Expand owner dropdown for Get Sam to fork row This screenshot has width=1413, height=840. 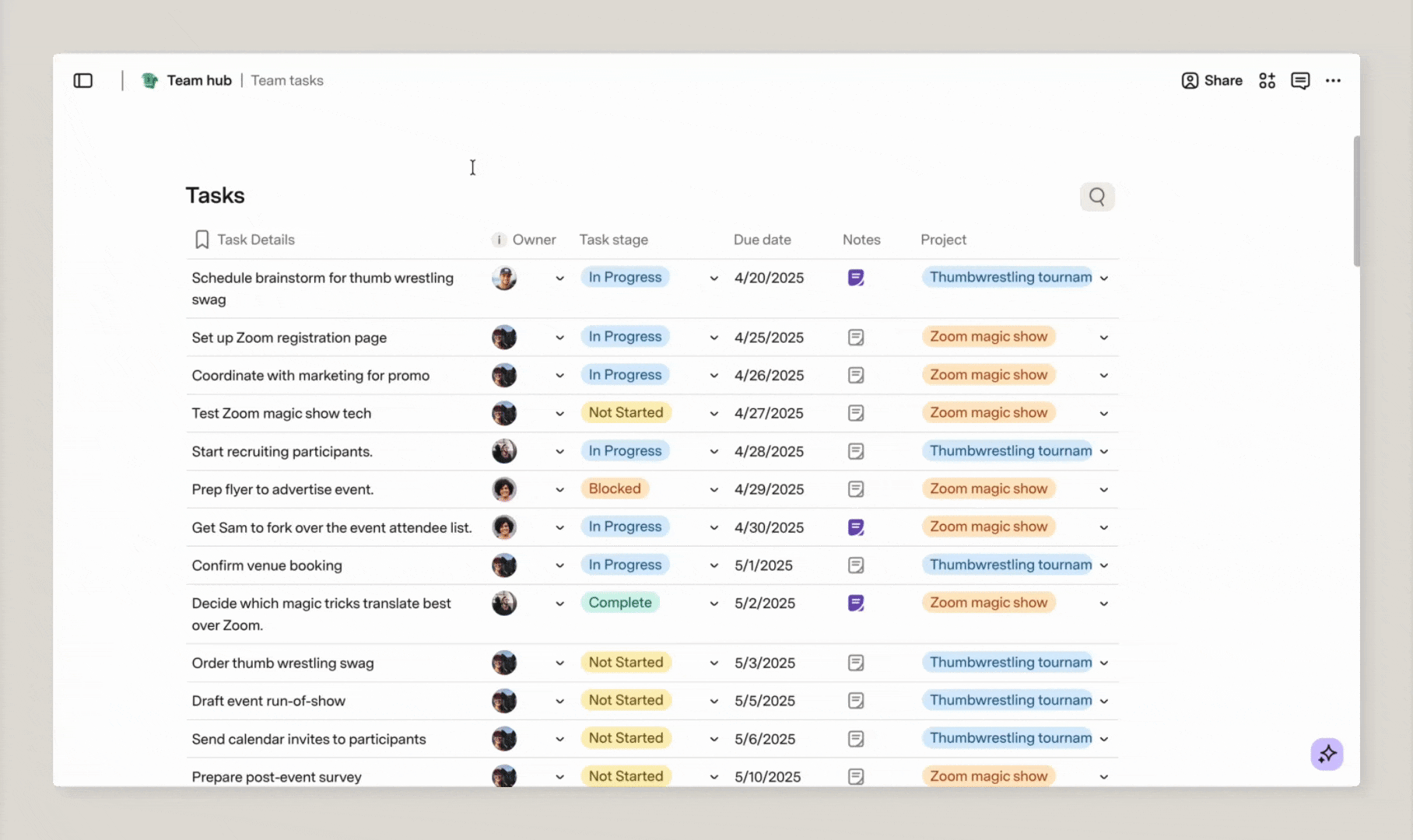click(x=559, y=527)
